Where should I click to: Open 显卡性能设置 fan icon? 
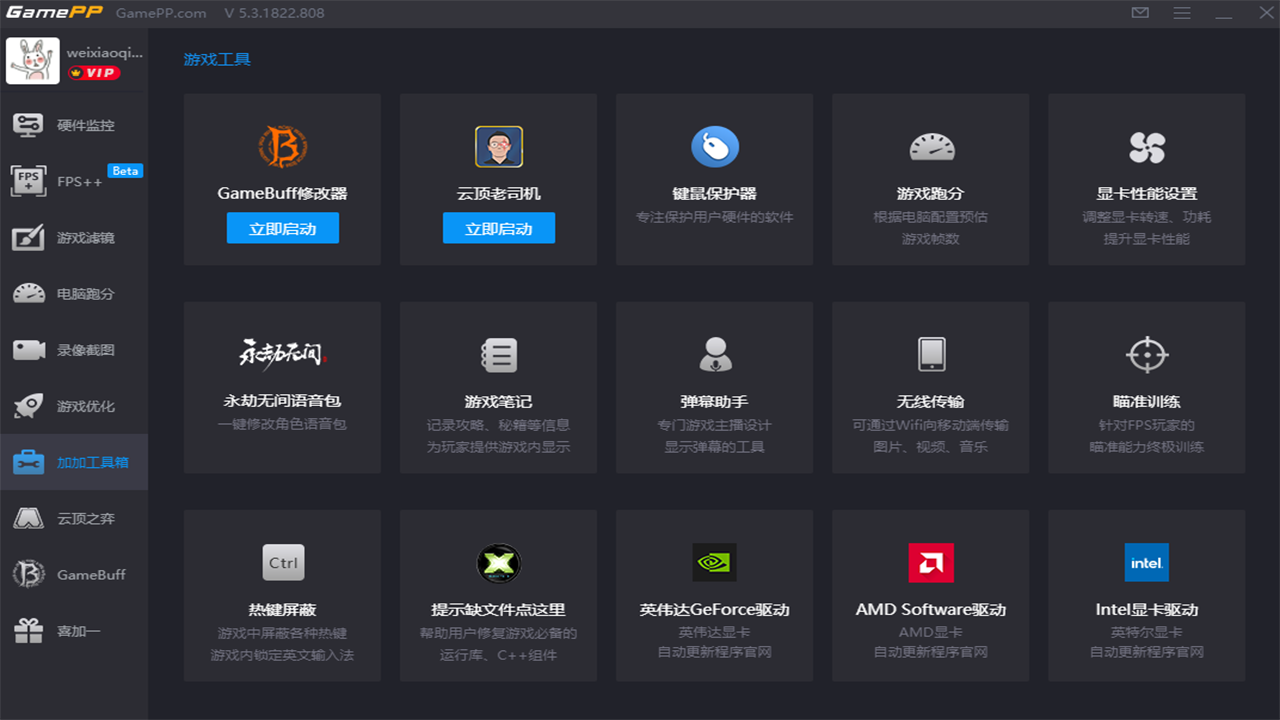(1147, 147)
